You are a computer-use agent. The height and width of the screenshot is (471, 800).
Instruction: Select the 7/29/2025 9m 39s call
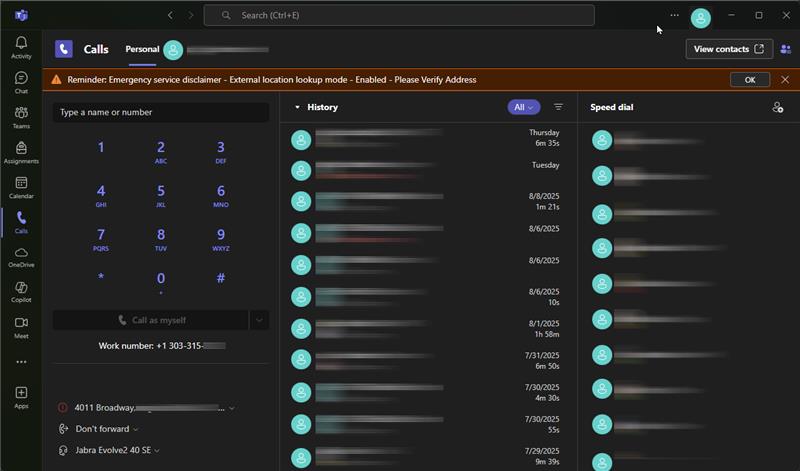point(428,456)
